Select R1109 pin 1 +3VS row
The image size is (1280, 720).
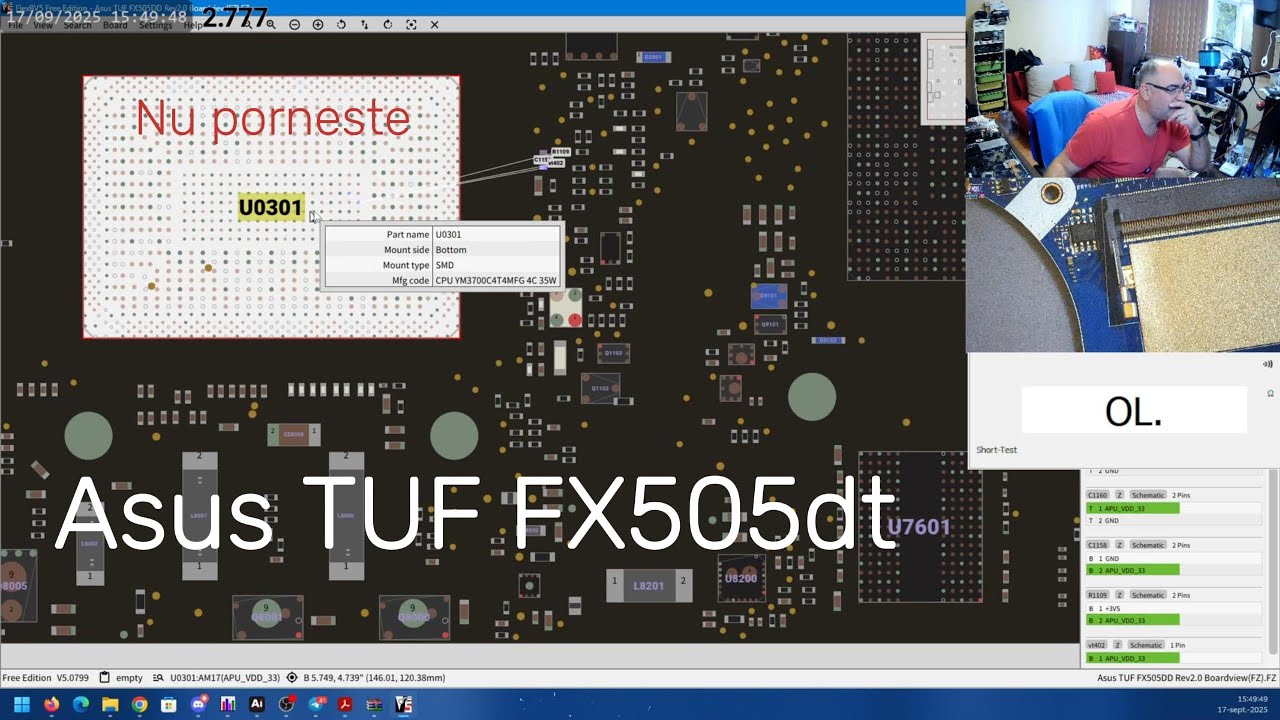[1174, 608]
